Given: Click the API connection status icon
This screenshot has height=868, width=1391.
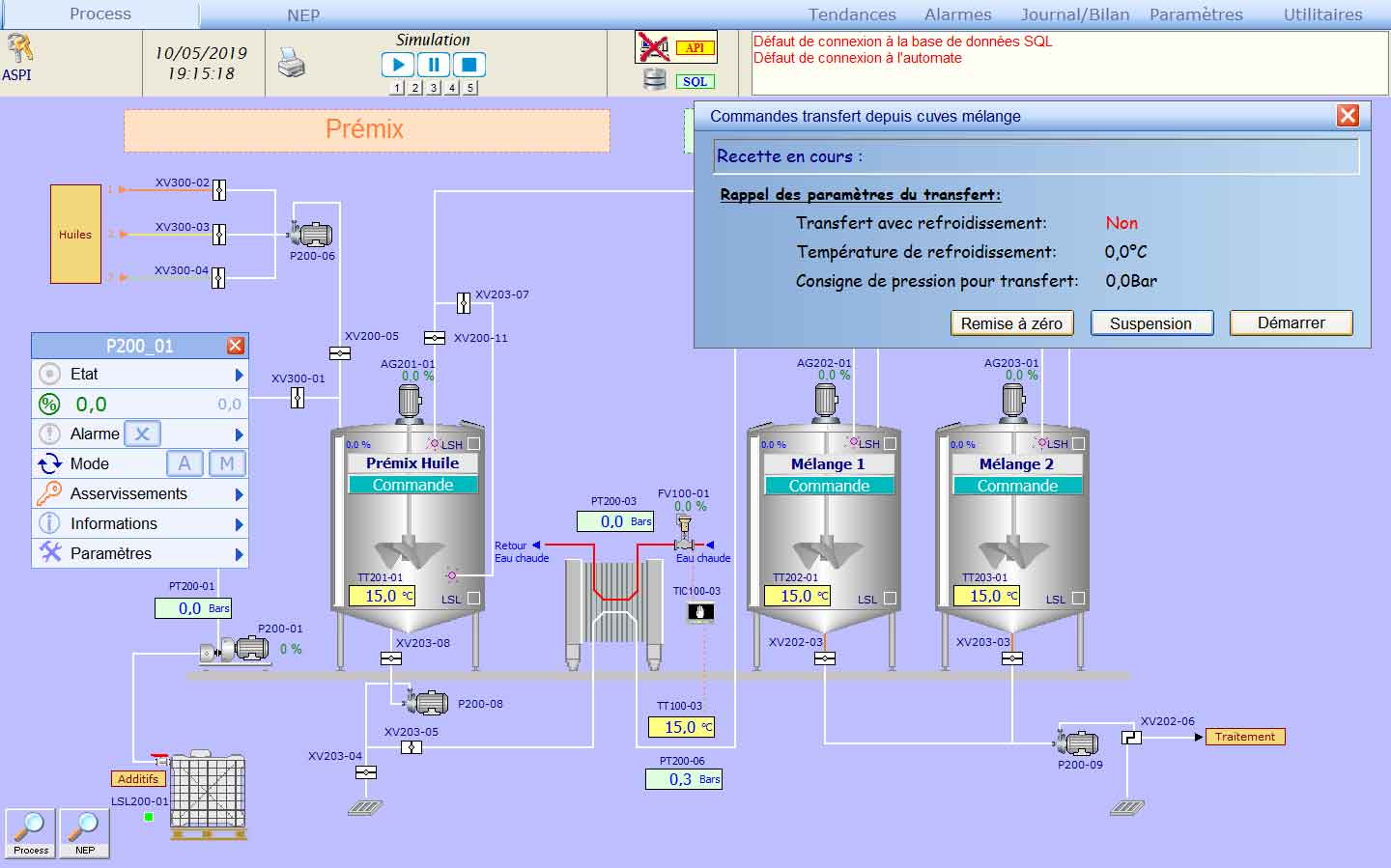Looking at the screenshot, I should point(676,46).
